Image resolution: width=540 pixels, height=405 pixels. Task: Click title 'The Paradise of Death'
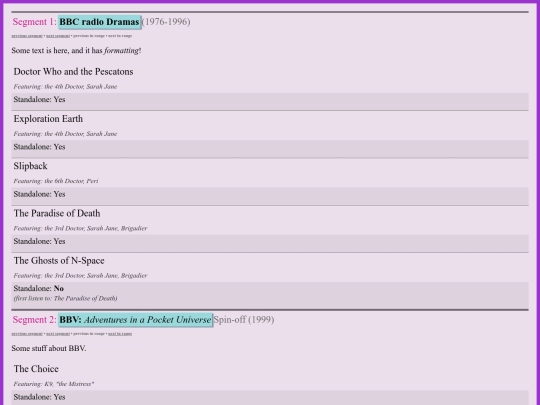click(57, 213)
